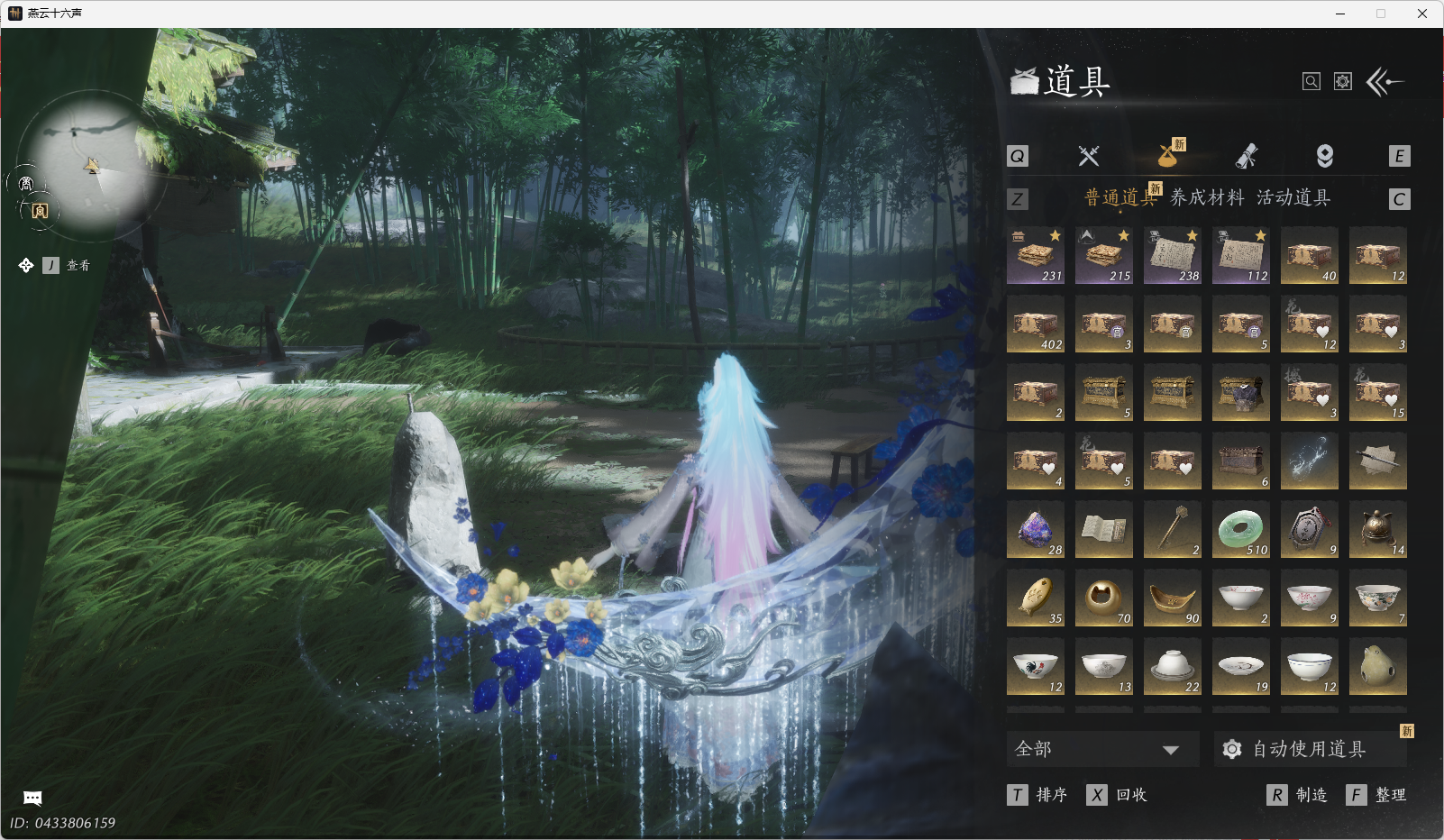This screenshot has height=840, width=1444.
Task: Select the 普通道具 tab
Action: tap(1120, 197)
